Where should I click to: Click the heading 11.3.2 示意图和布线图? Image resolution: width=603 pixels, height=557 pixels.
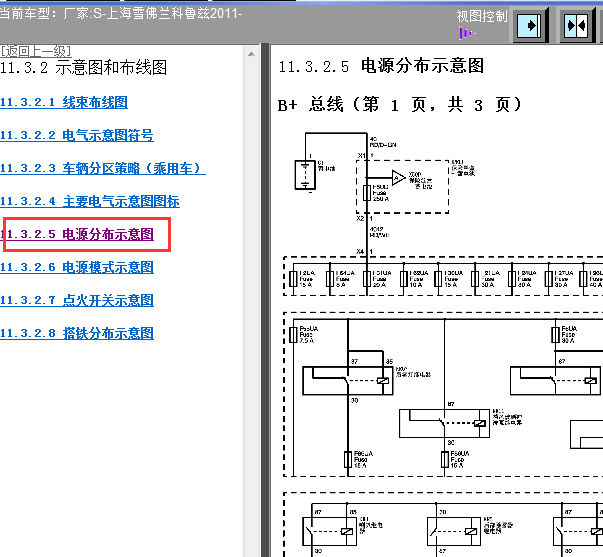(x=83, y=68)
